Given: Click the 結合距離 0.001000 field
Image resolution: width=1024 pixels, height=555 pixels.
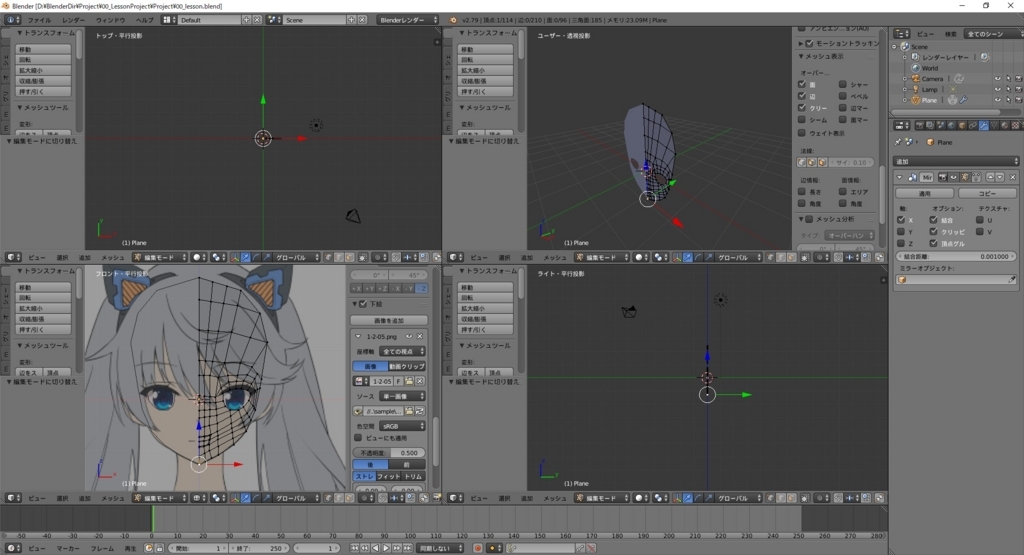Looking at the screenshot, I should point(956,256).
